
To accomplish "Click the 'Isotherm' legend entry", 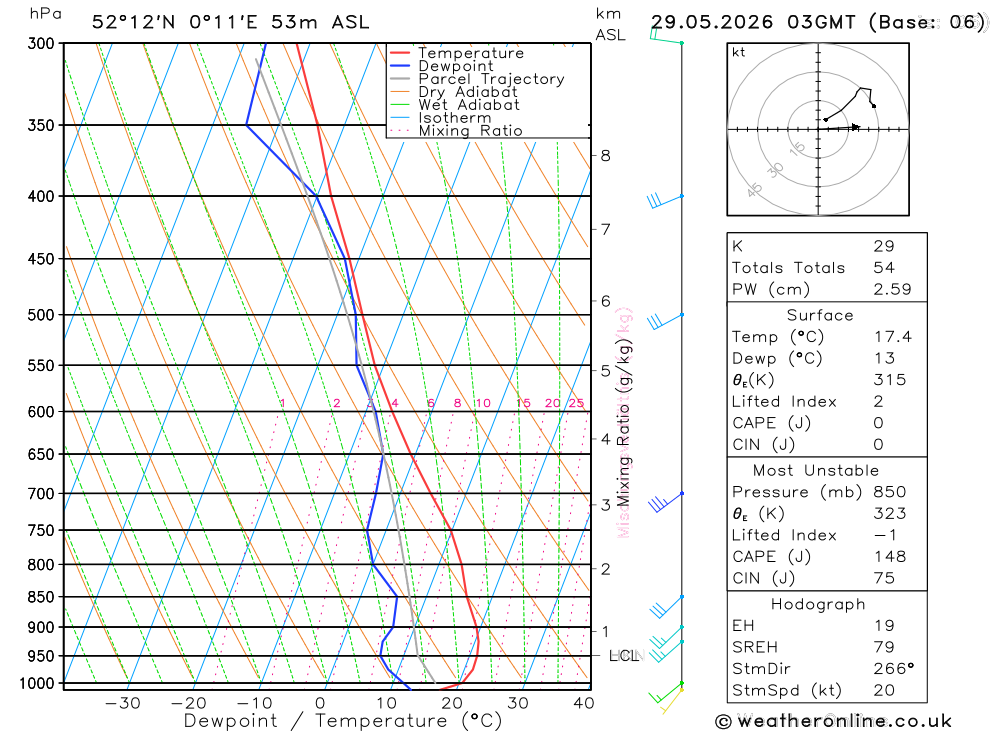I will click(x=440, y=117).
